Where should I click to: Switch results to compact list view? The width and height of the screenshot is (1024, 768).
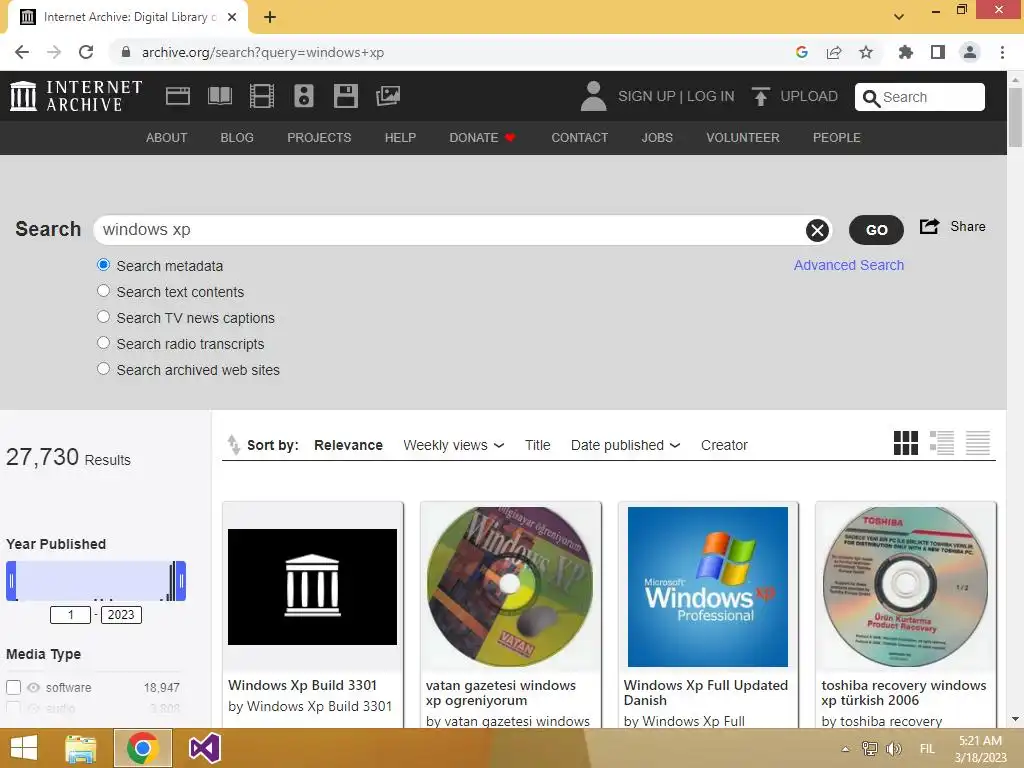978,443
